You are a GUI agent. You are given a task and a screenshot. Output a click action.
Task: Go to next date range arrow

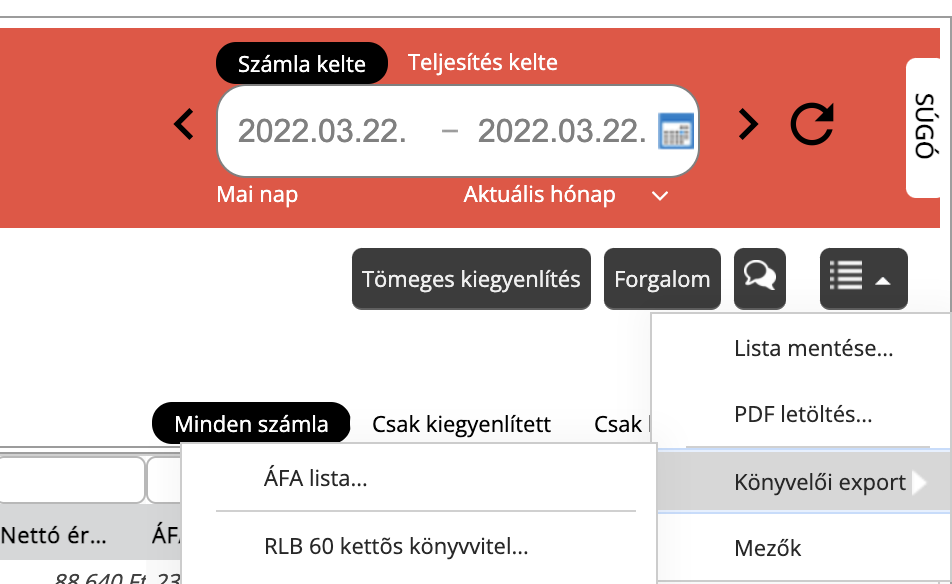747,125
